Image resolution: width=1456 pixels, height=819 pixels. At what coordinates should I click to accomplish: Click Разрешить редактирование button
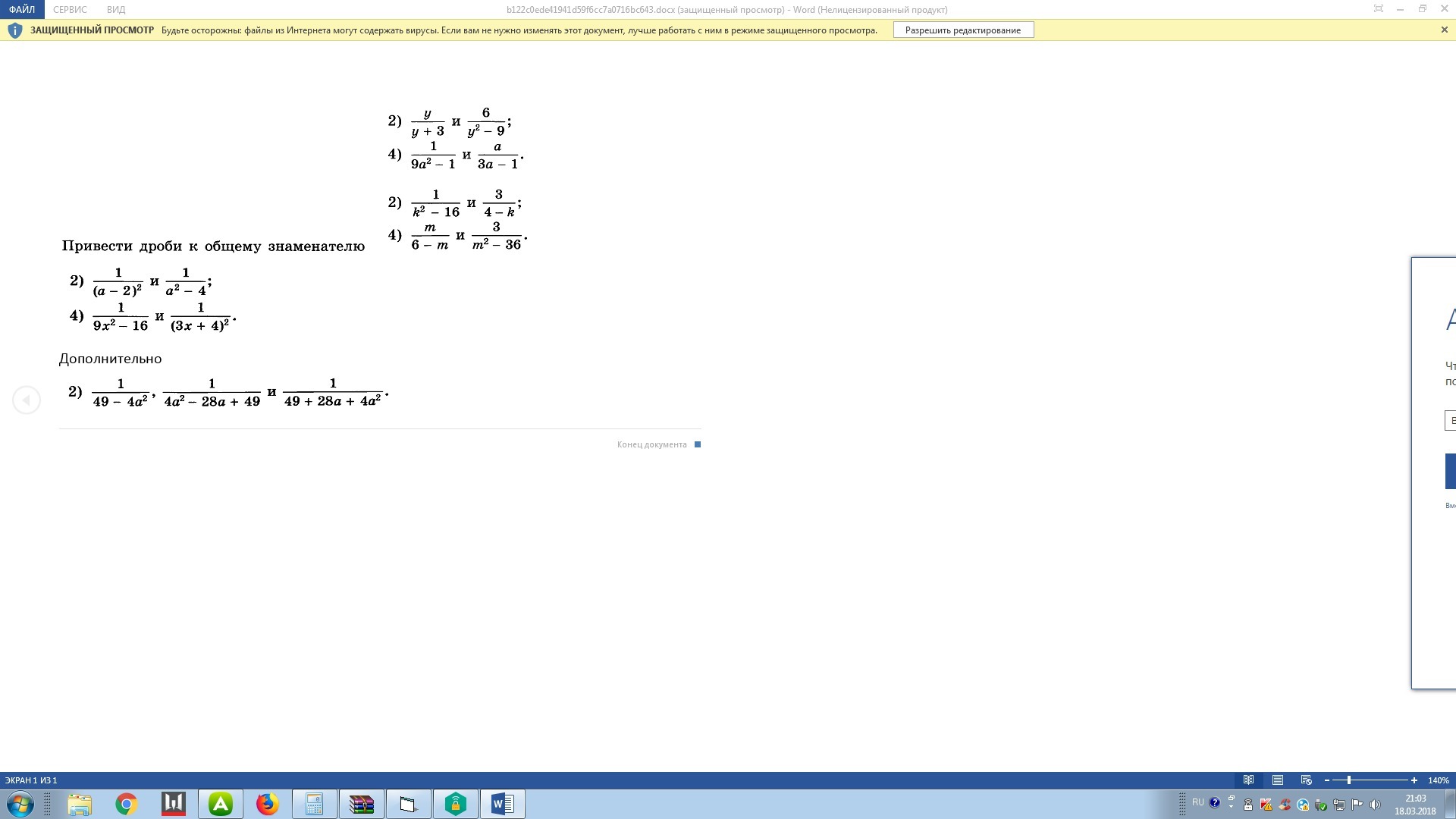tap(962, 30)
